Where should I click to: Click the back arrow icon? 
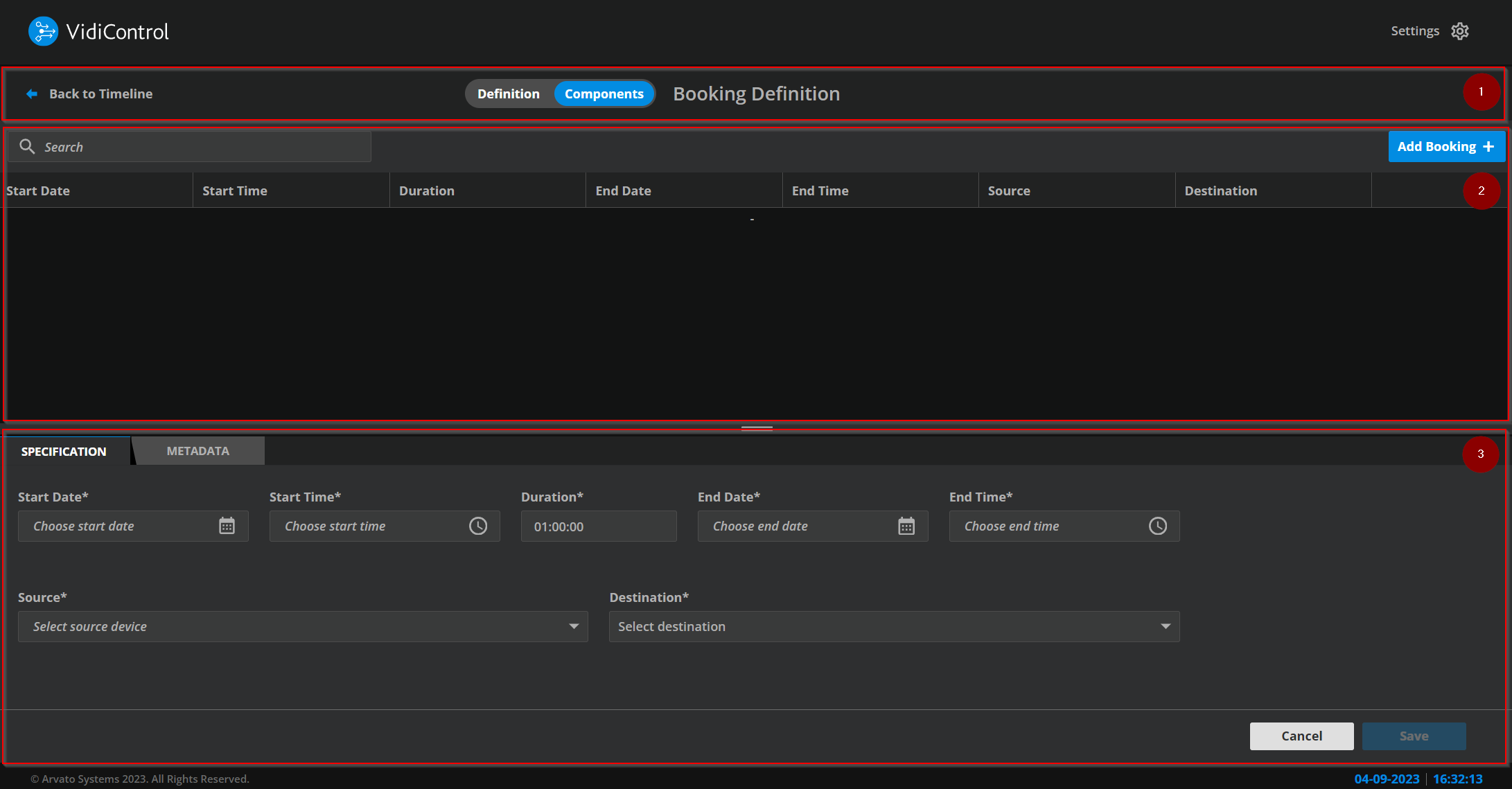pos(32,94)
